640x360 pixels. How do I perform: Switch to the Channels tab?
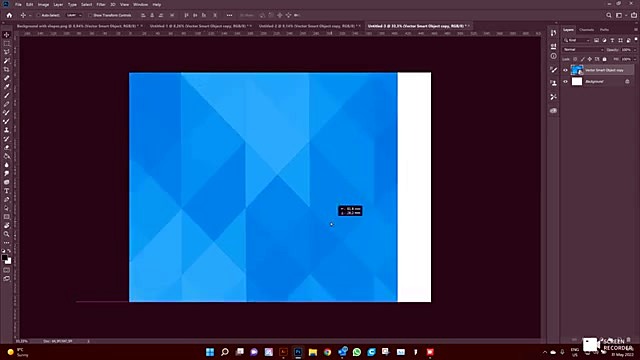(x=587, y=30)
